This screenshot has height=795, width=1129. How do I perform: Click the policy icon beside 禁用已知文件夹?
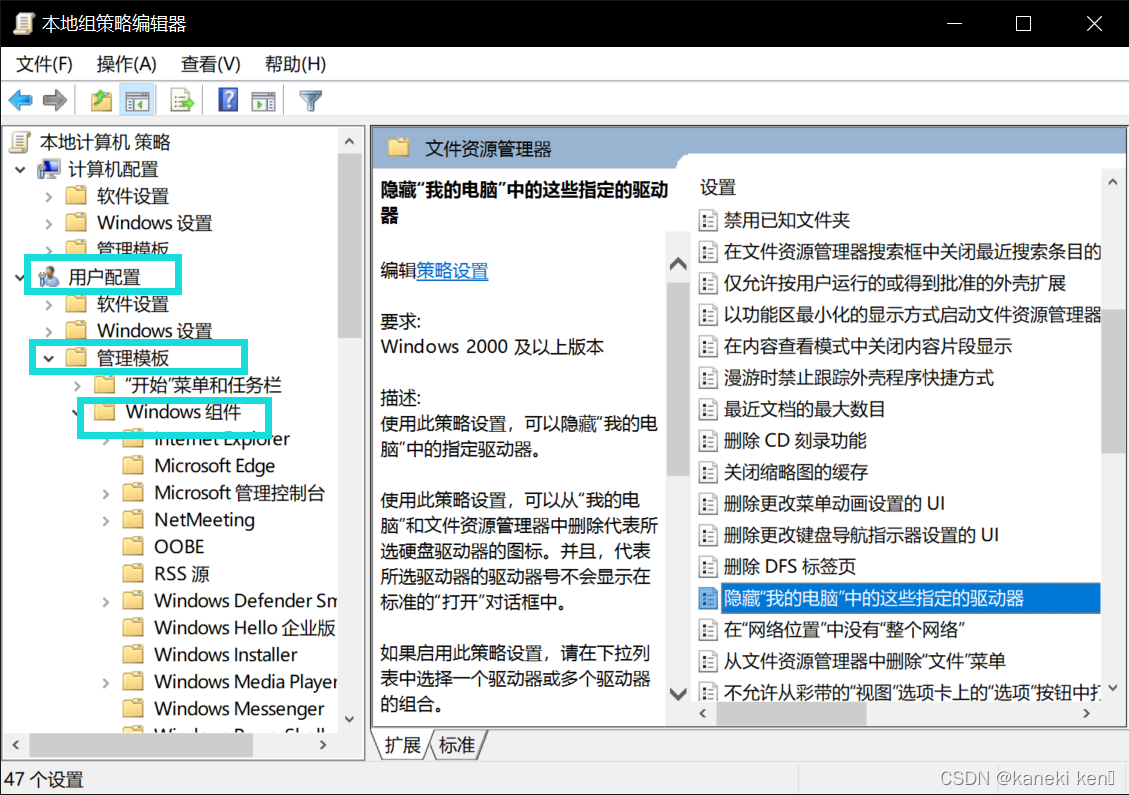(x=708, y=220)
